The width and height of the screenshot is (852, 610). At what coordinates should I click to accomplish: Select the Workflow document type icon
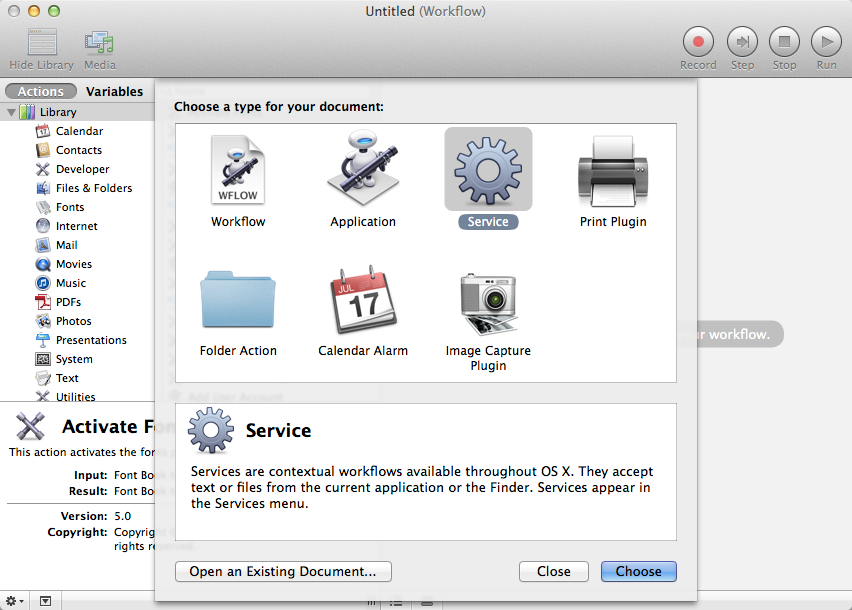point(238,169)
